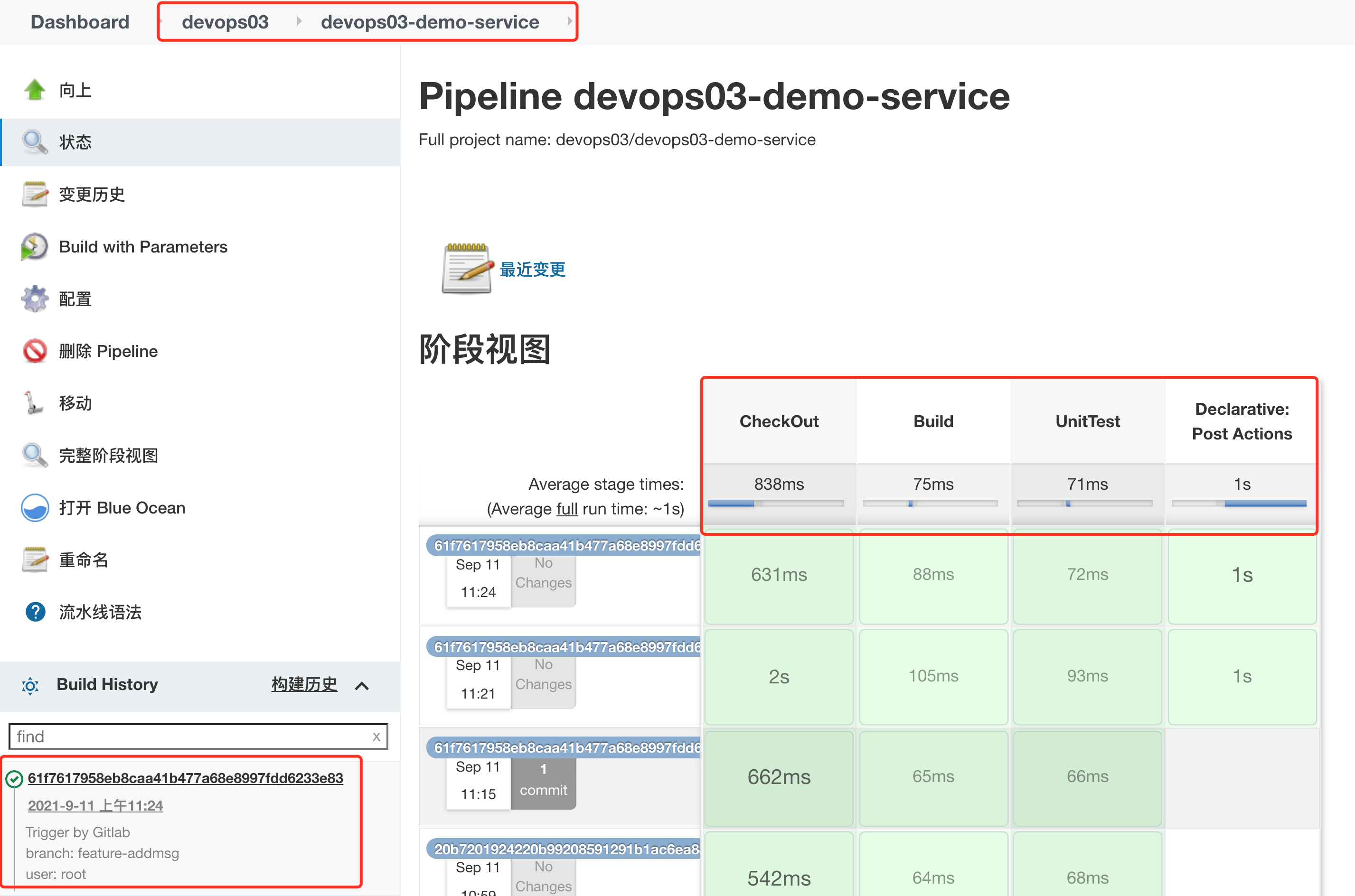Screen dimensions: 1355x896
Task: Open Build with Parameters
Action: [143, 247]
